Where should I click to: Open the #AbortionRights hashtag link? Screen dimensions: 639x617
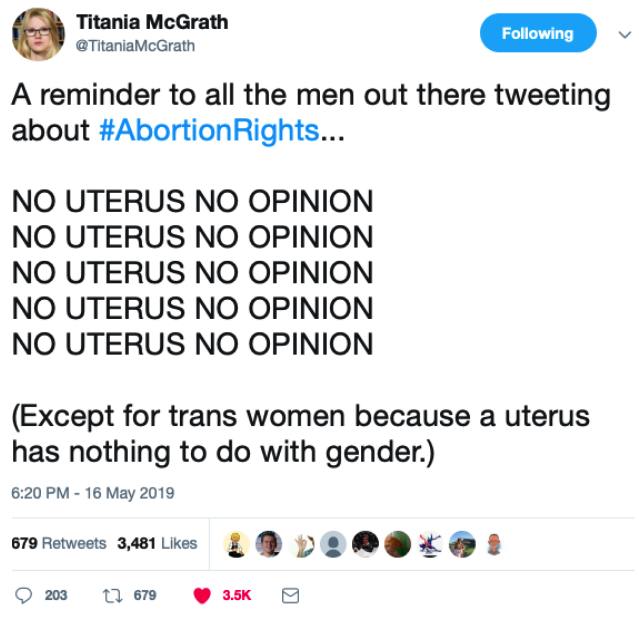208,131
